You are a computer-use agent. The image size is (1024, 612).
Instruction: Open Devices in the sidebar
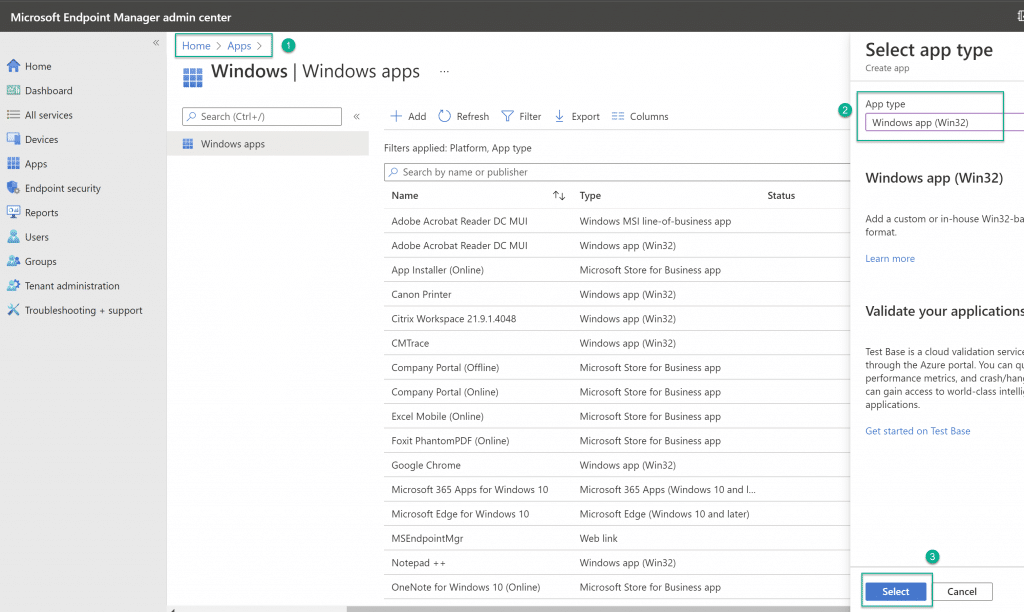pyautogui.click(x=32, y=139)
